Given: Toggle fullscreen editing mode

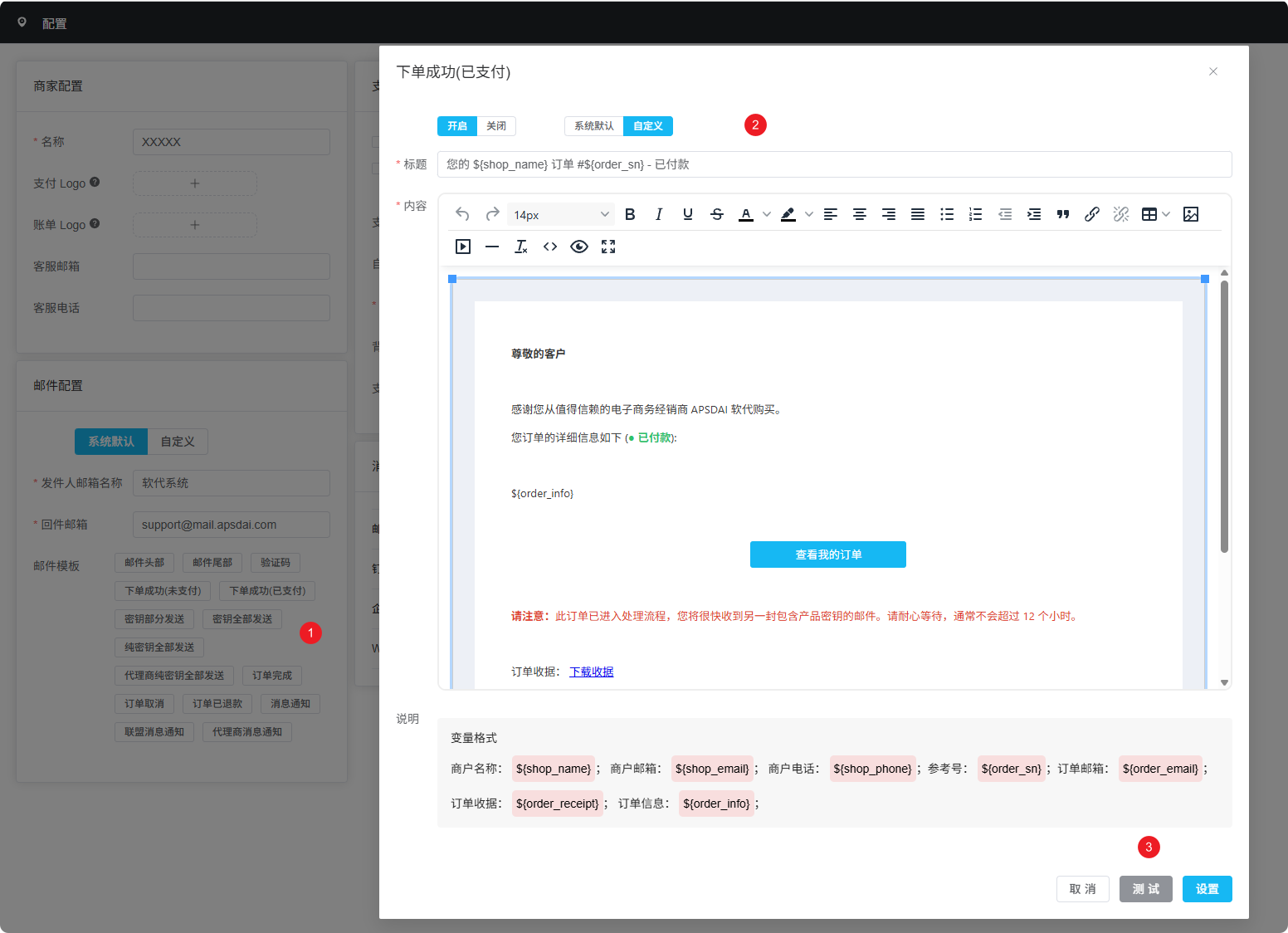Looking at the screenshot, I should (608, 247).
